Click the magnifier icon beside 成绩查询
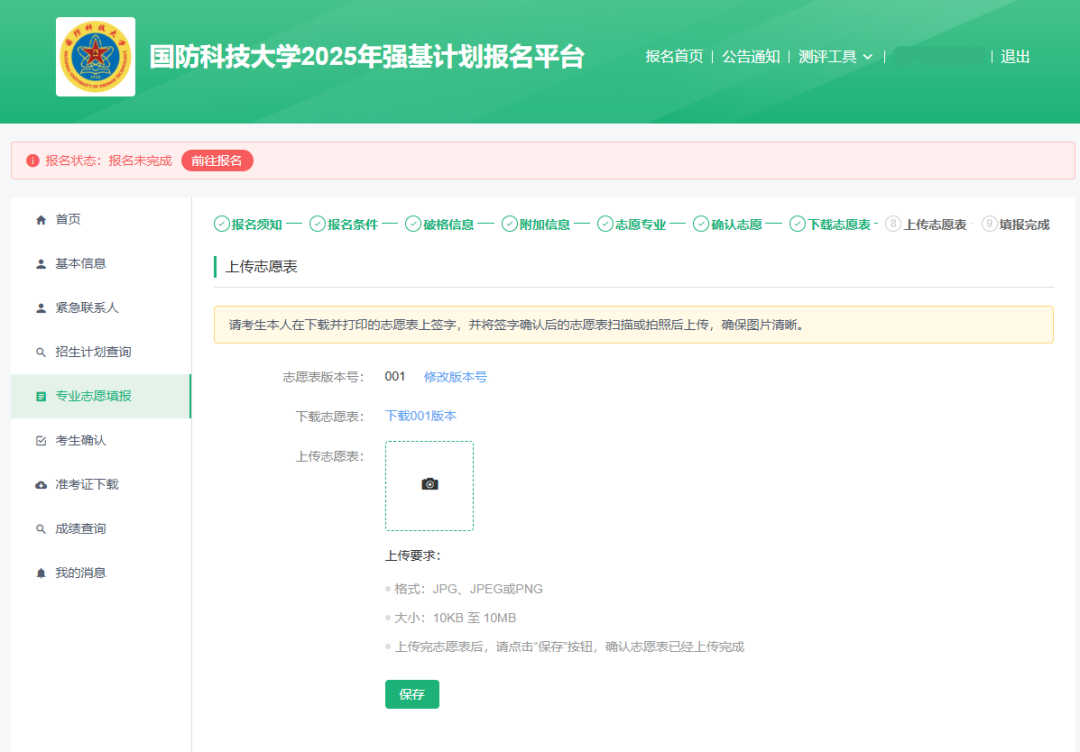The height and width of the screenshot is (752, 1080). click(41, 529)
